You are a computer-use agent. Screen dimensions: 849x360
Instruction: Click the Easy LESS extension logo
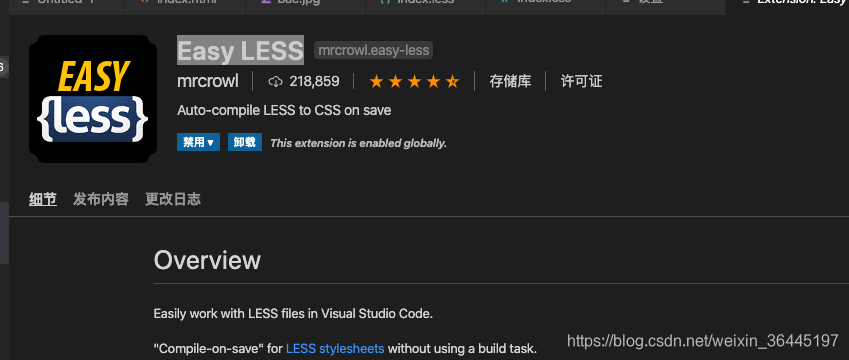[93, 99]
